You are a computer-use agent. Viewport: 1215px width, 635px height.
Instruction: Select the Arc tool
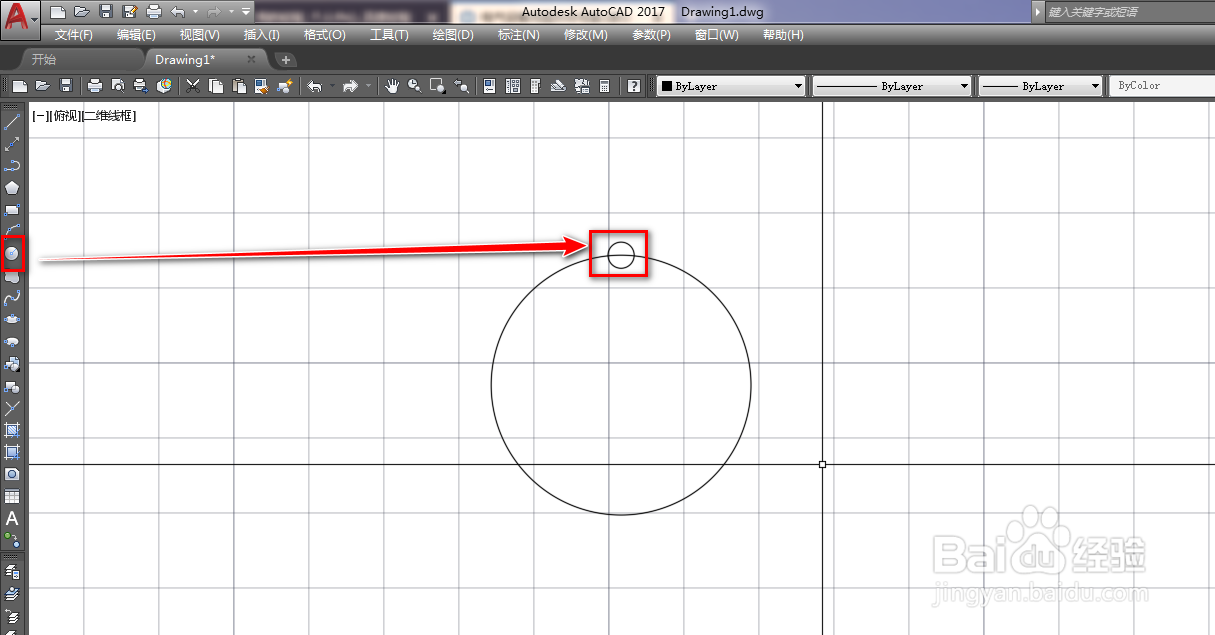click(12, 232)
